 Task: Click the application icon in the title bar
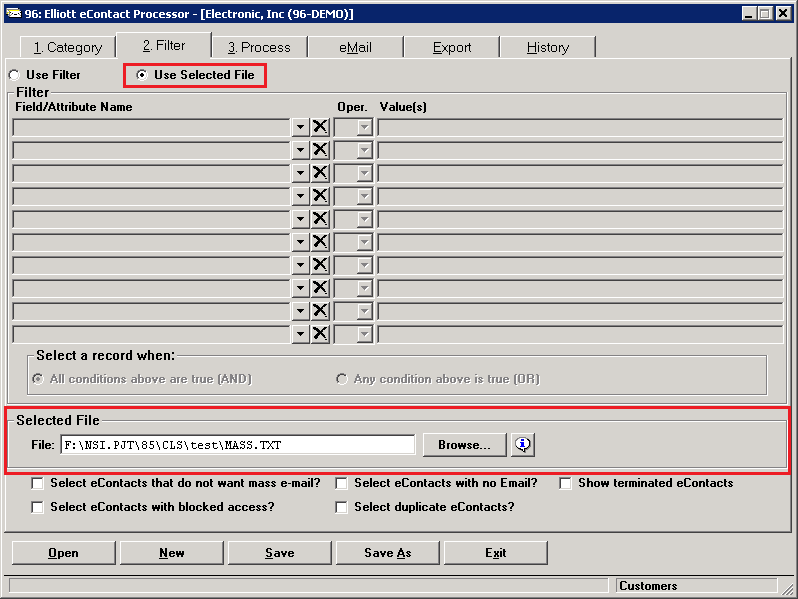point(13,13)
